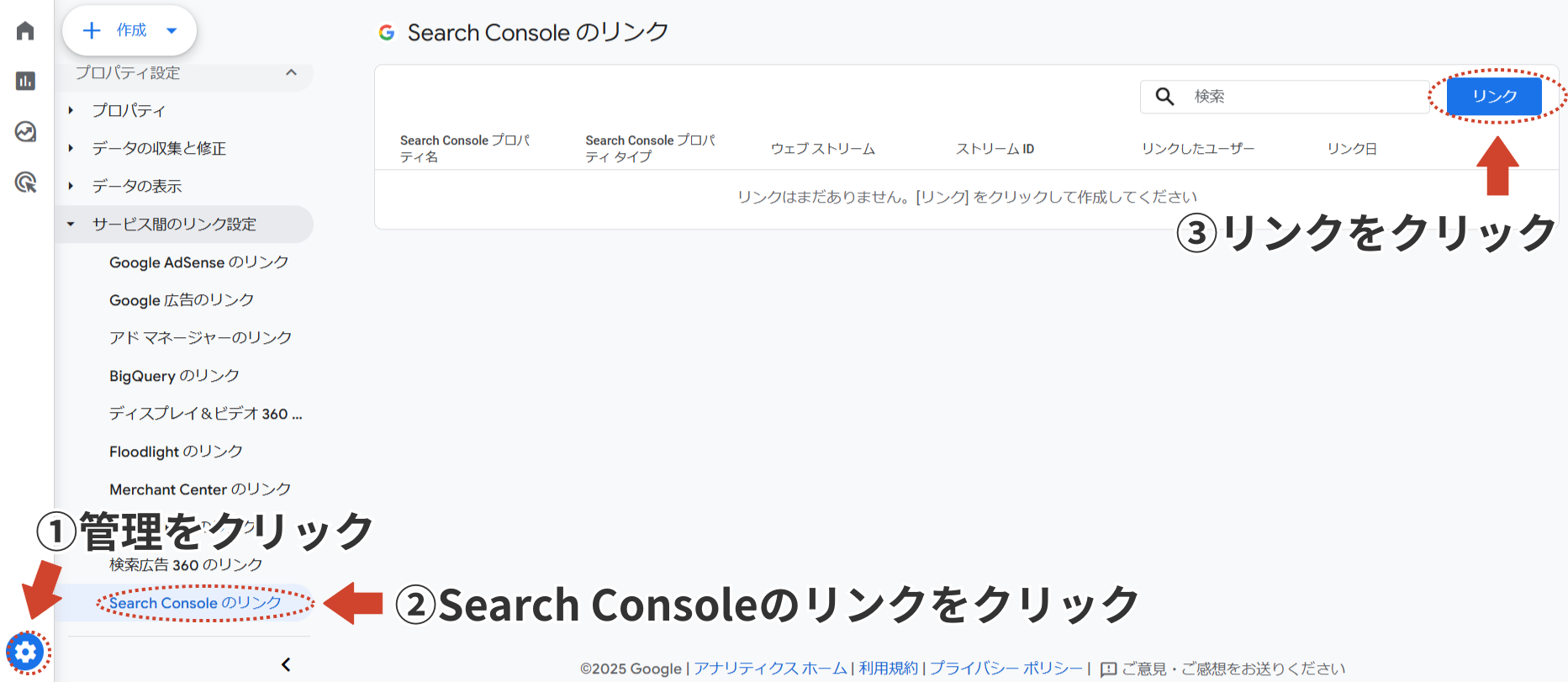Open ディスプレイ＆ビデオ 360 link item
Image resolution: width=1568 pixels, height=682 pixels.
coord(205,413)
